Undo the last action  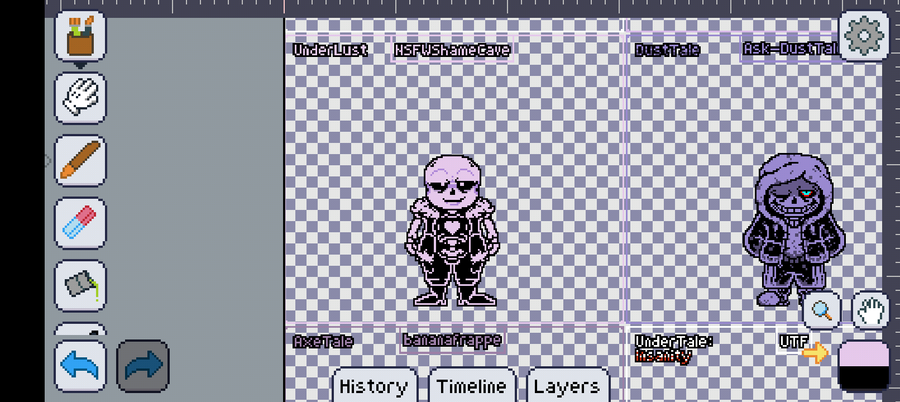[80, 366]
